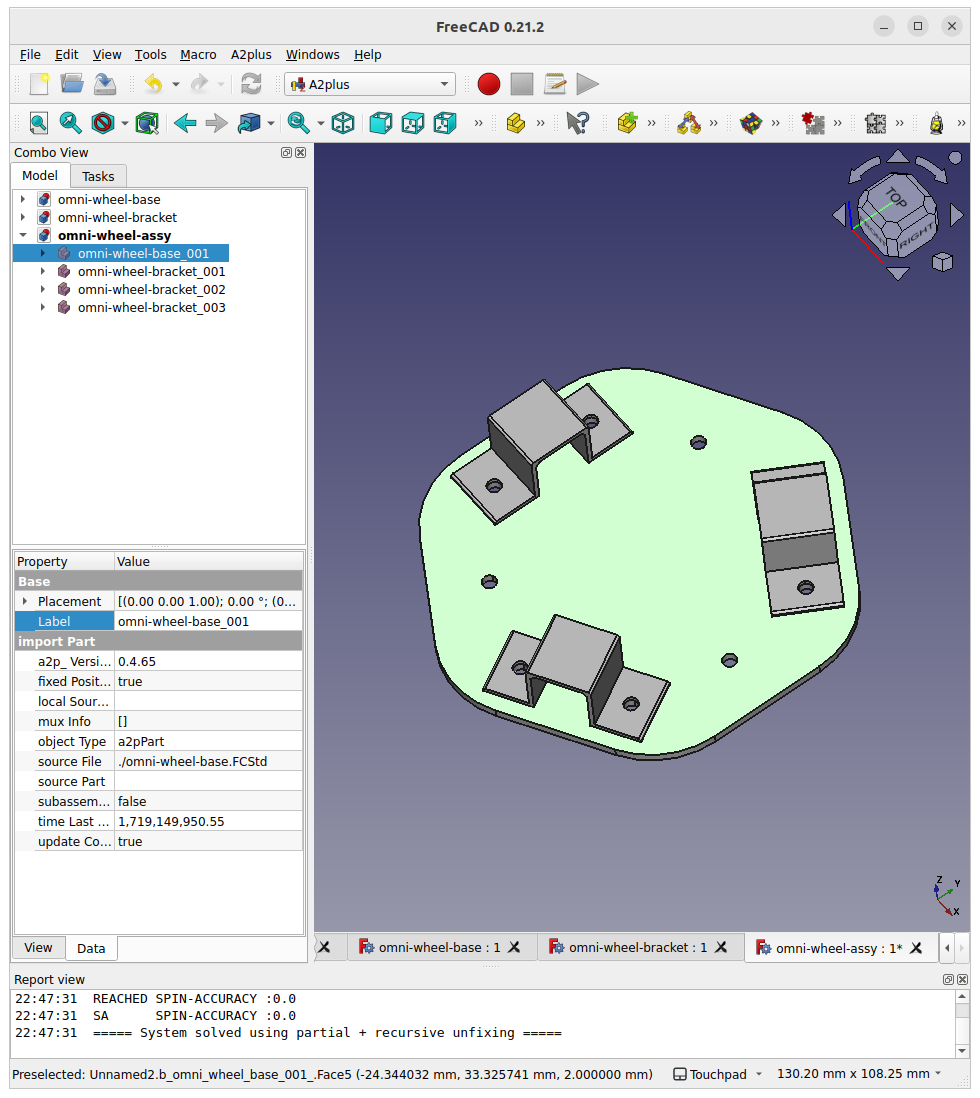Open the Touchpad navigation style dropdown
980x1098 pixels.
[718, 1074]
